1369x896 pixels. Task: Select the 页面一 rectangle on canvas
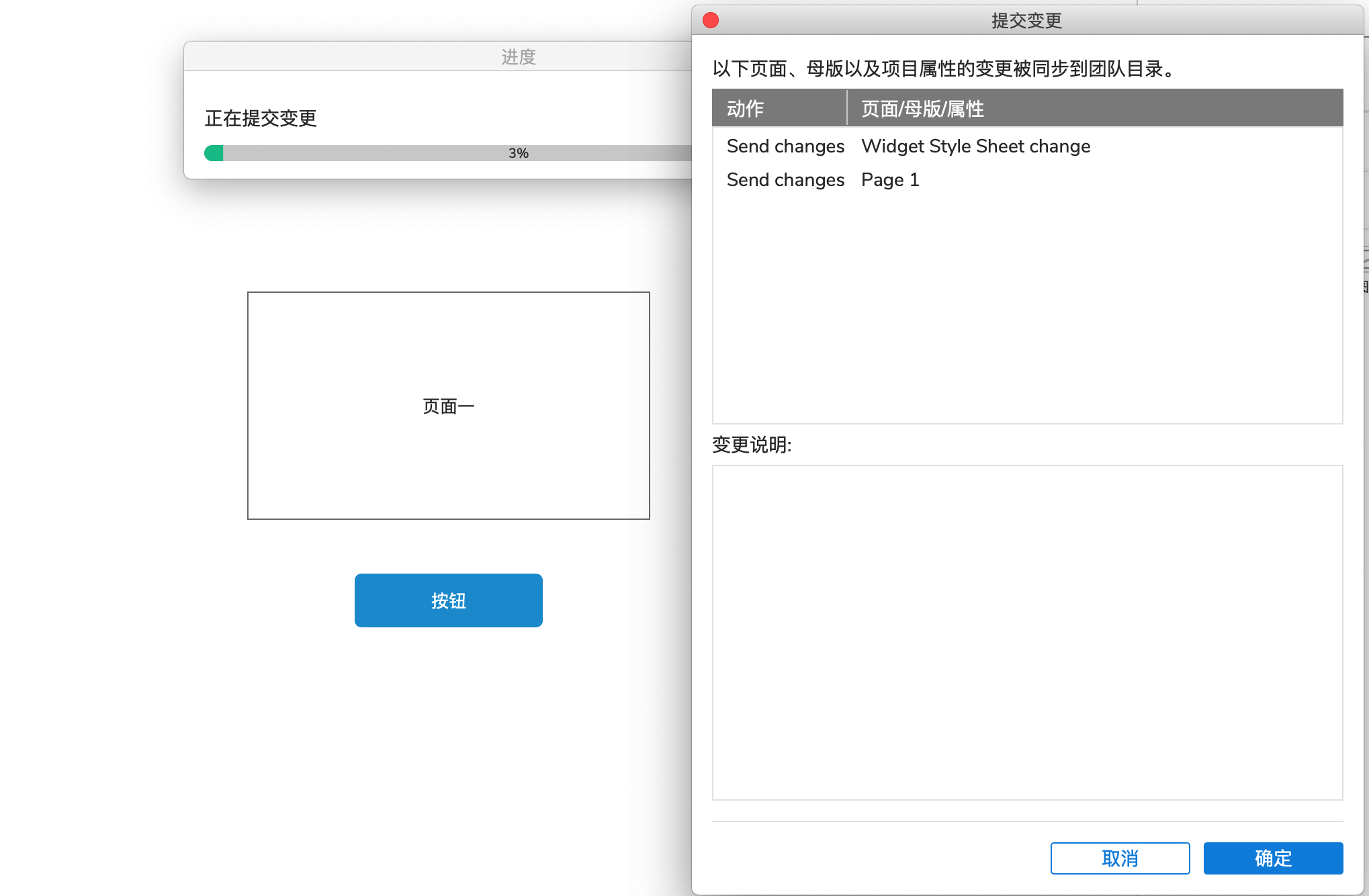[449, 406]
